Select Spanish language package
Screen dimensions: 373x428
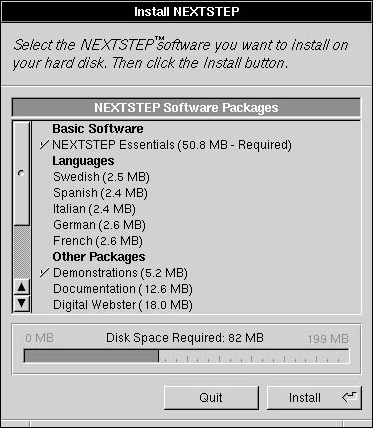point(197,193)
